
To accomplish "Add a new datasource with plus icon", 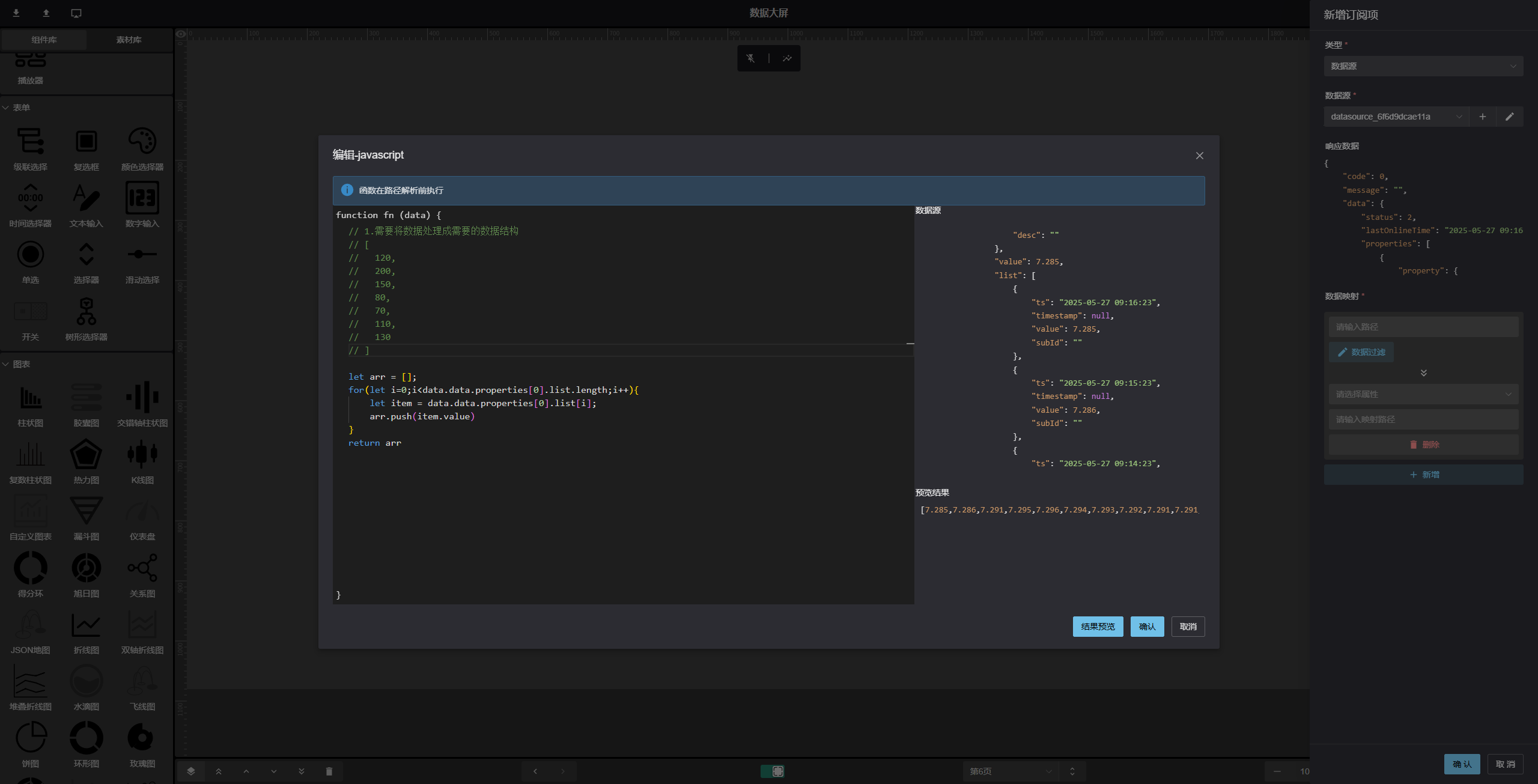I will click(x=1483, y=117).
